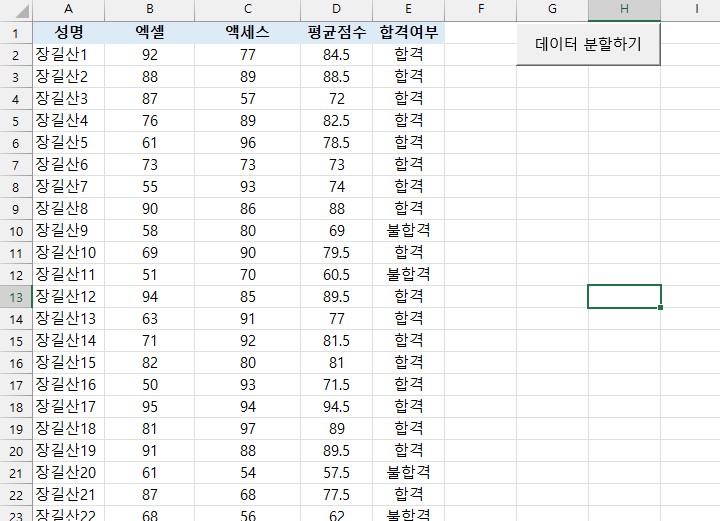Select column C header
The width and height of the screenshot is (720, 521).
point(248,9)
